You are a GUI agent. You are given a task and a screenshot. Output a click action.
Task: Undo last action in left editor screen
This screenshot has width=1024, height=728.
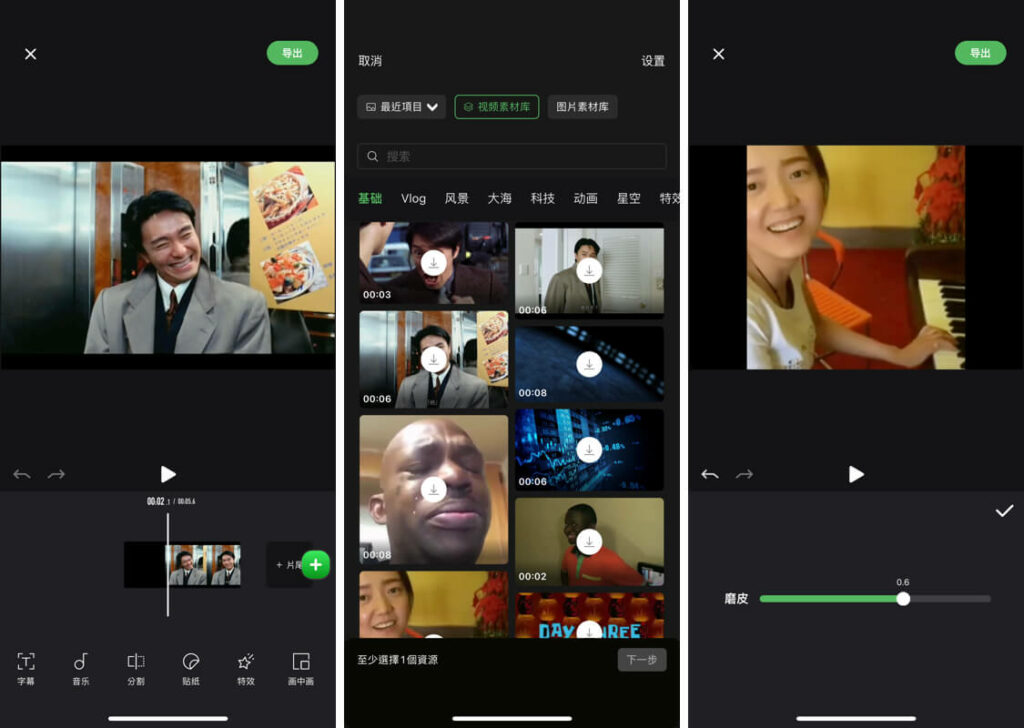coord(22,474)
